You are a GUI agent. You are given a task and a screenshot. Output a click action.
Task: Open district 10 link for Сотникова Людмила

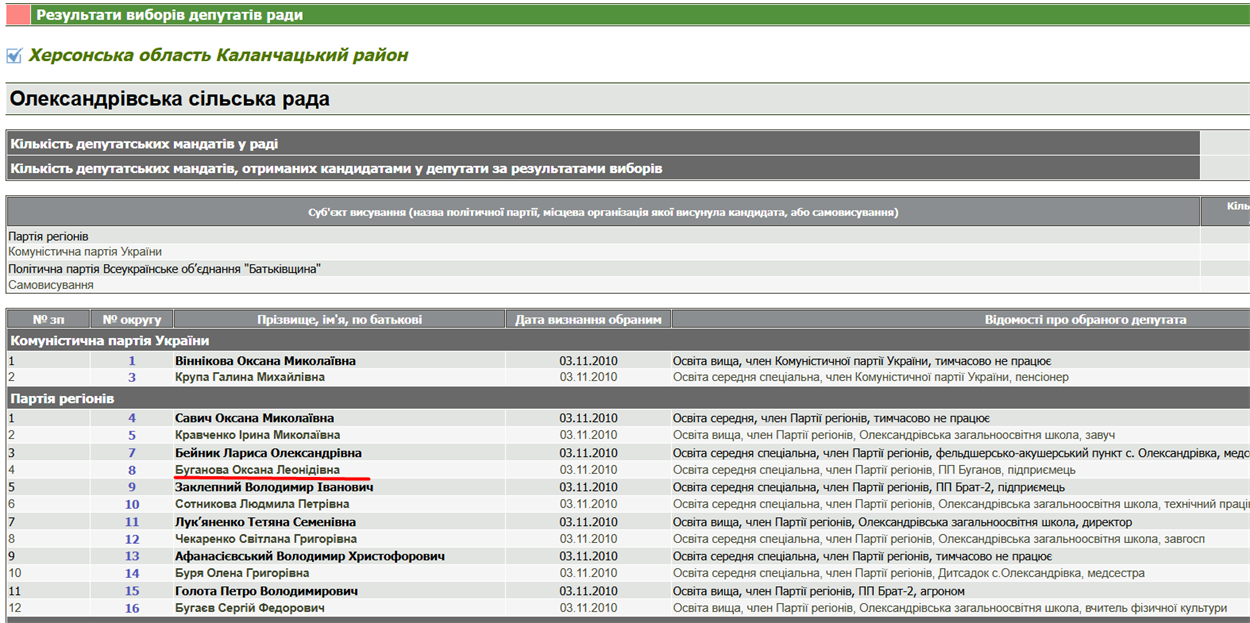(x=132, y=505)
